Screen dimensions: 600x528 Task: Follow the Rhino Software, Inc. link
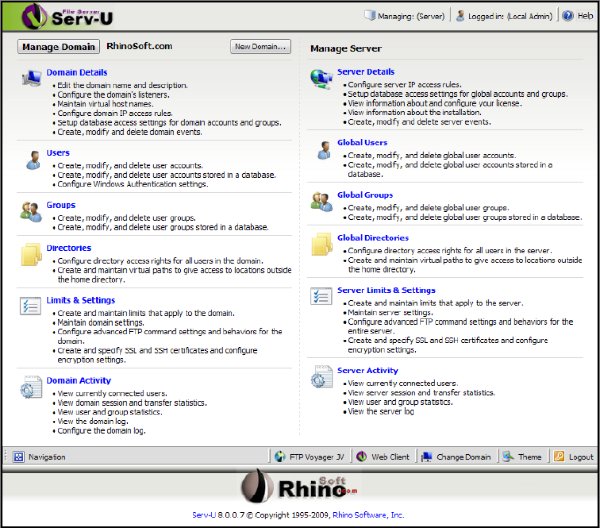(x=368, y=515)
